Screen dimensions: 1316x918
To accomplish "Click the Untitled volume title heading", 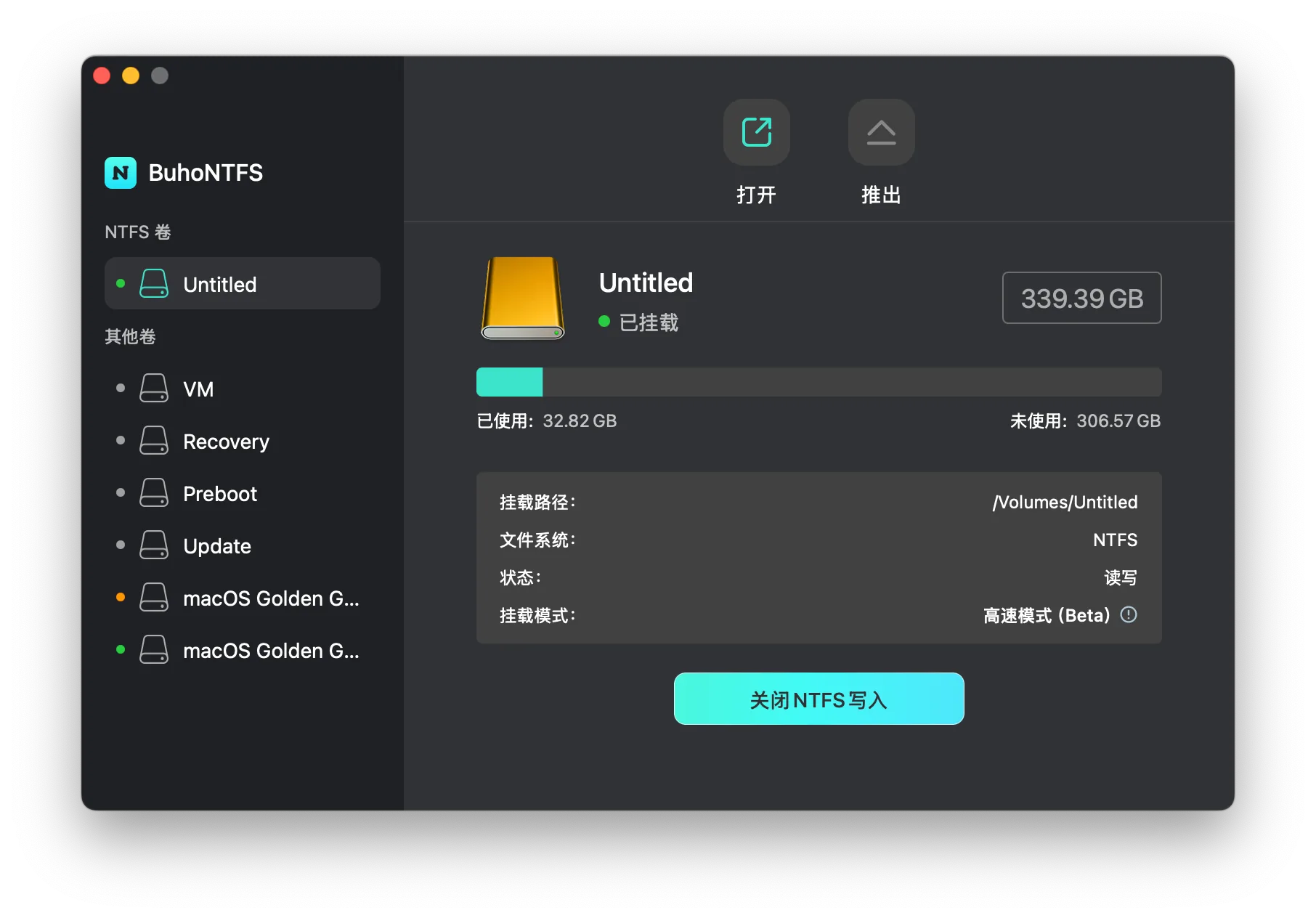I will click(x=646, y=283).
